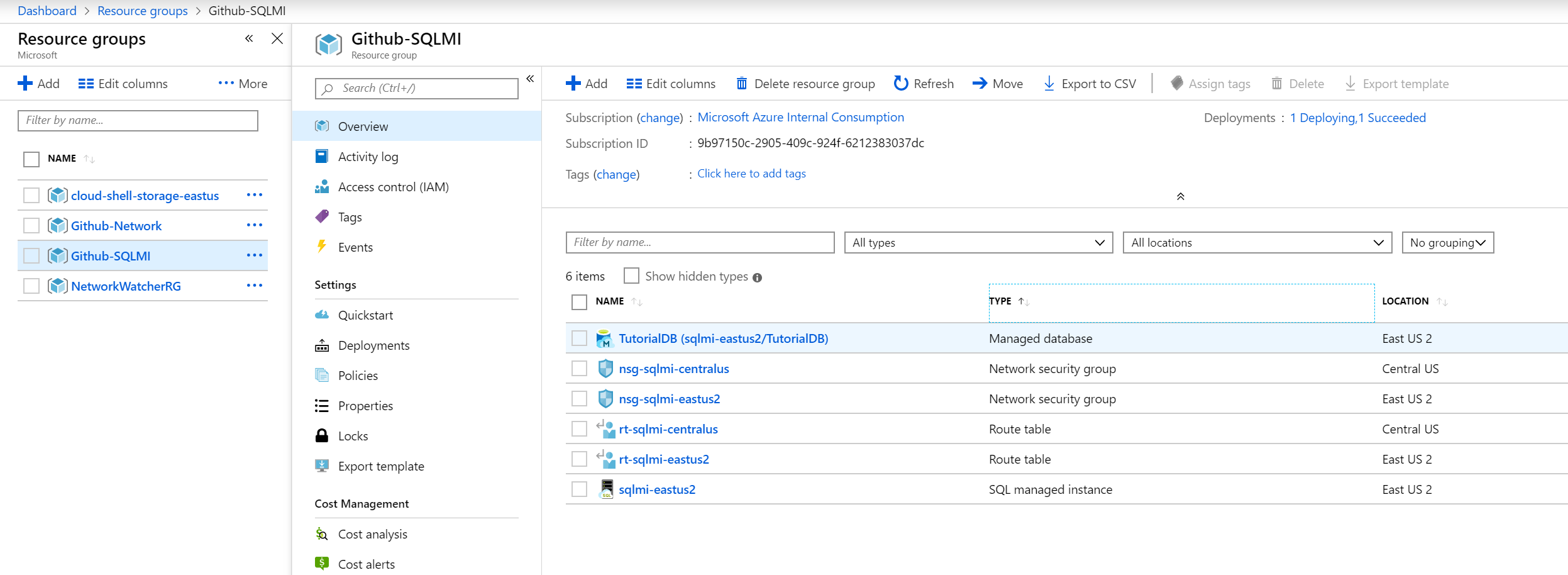Sort resources by LOCATION column
Image resolution: width=1568 pixels, height=575 pixels.
[x=1415, y=301]
